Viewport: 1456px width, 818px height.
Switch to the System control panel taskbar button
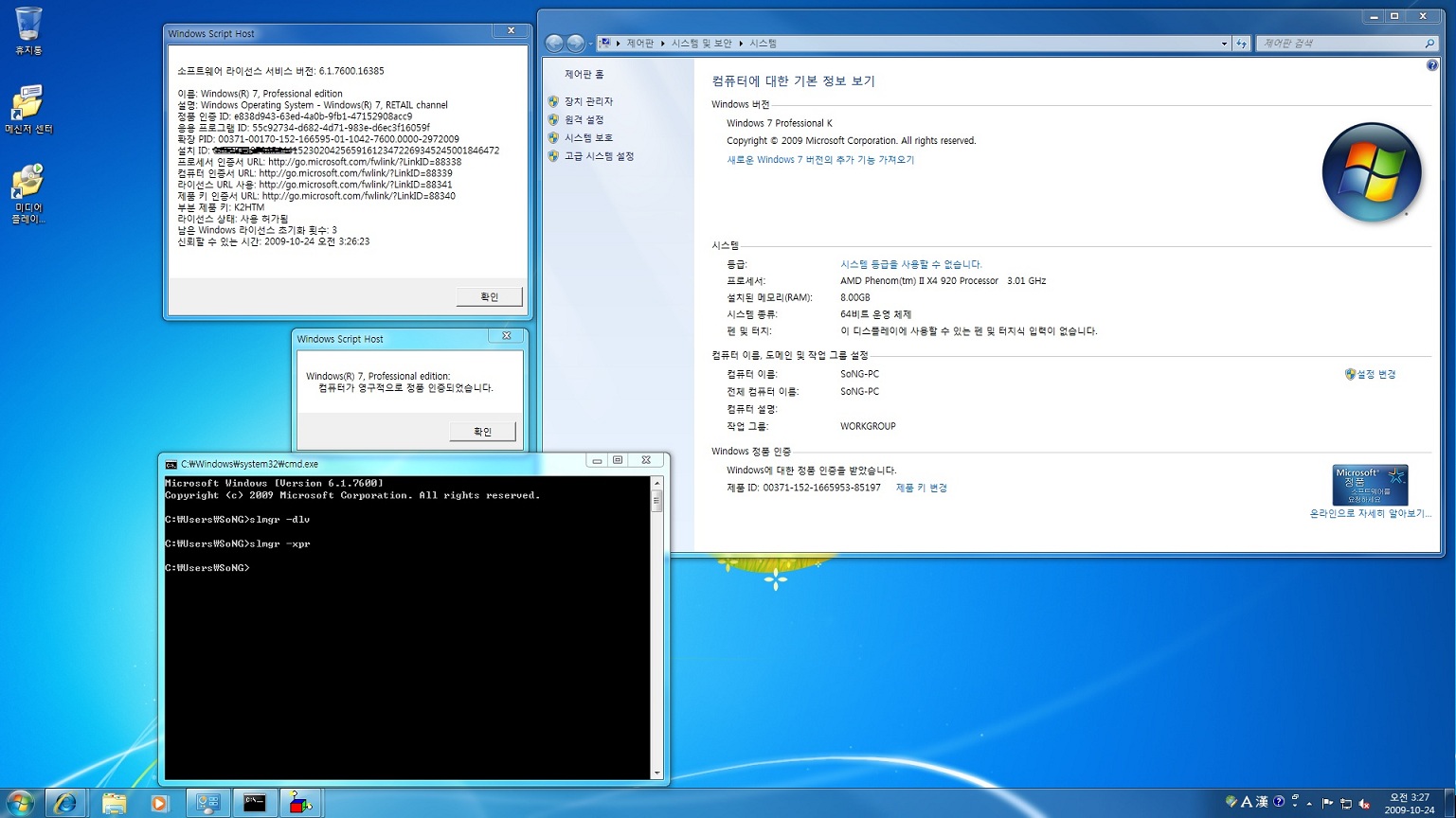click(x=207, y=803)
